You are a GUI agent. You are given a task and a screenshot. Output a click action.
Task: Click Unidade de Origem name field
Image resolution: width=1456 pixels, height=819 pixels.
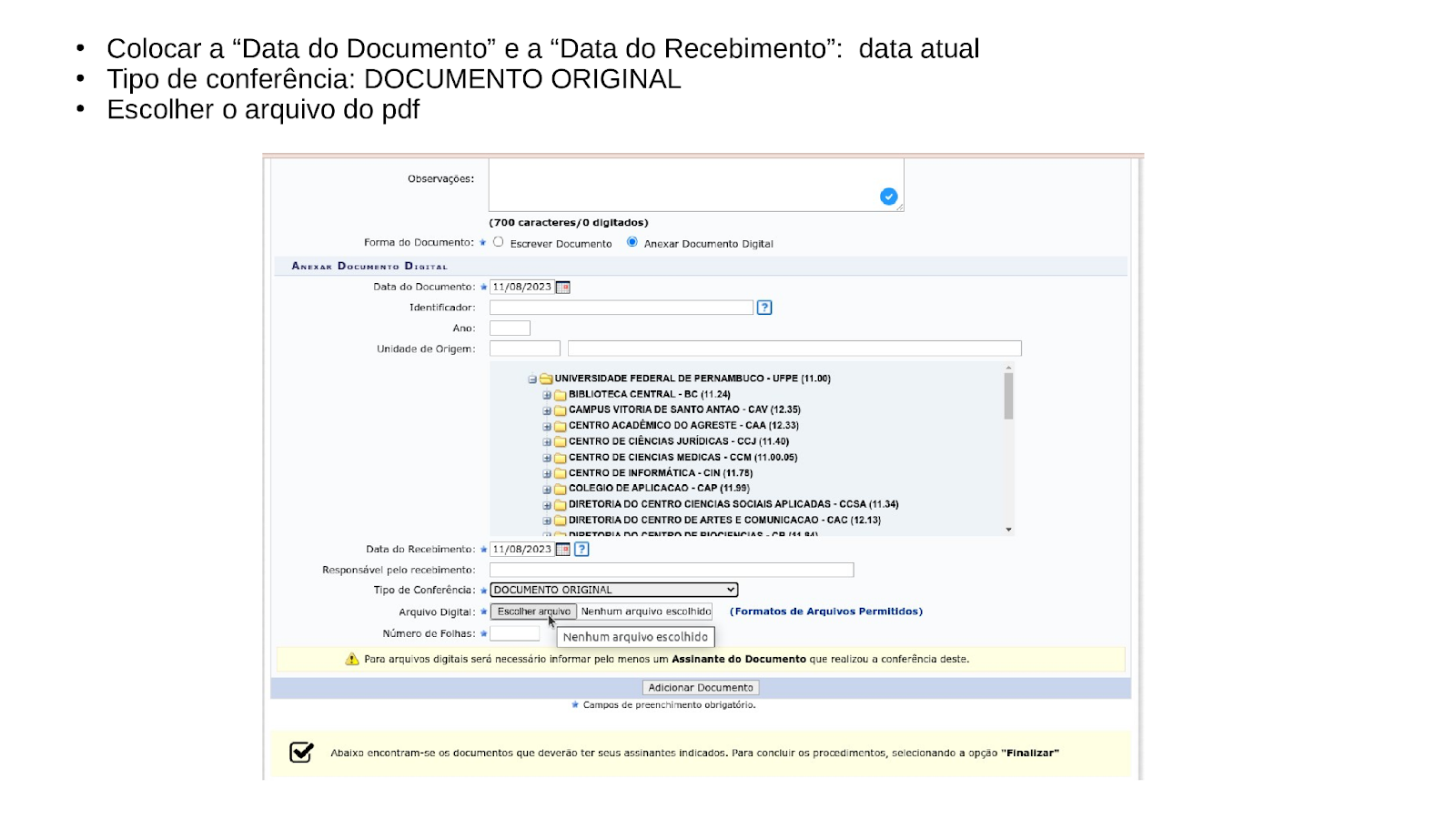pos(794,349)
